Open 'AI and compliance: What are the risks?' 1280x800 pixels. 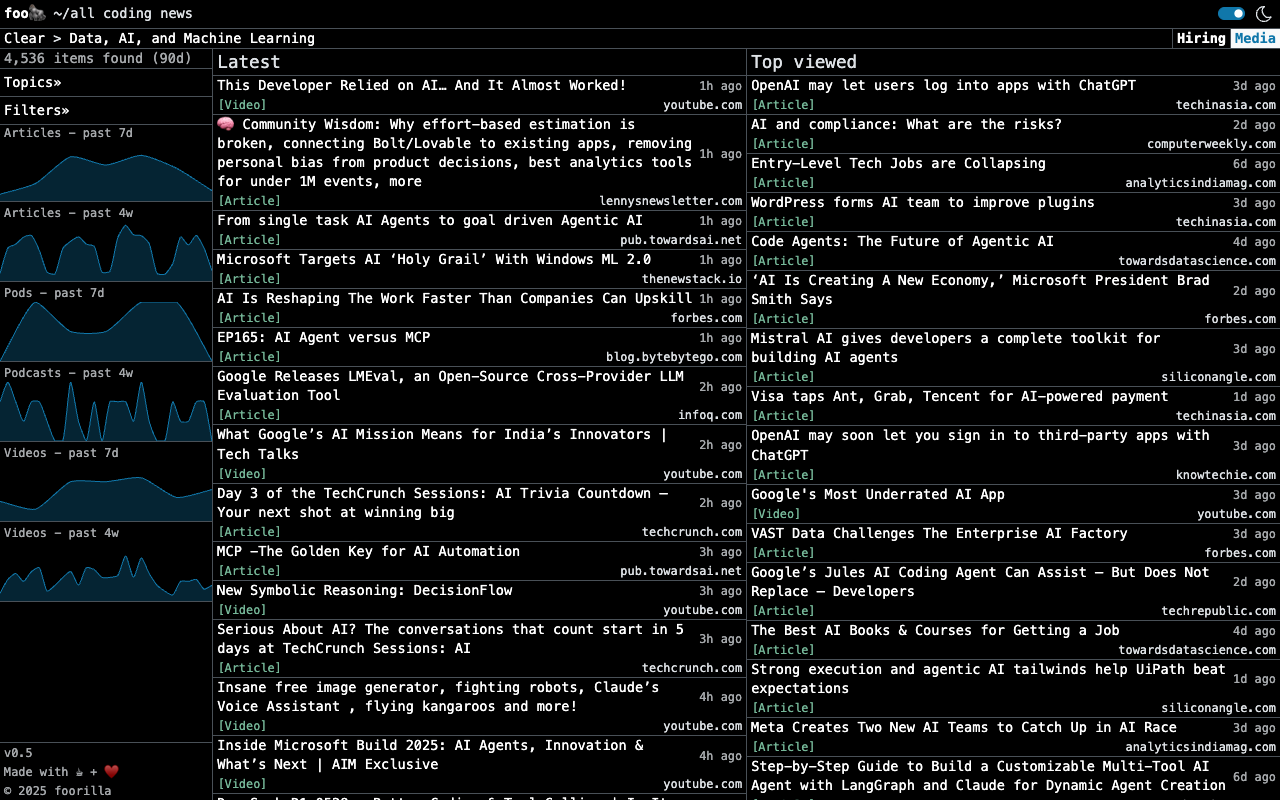(906, 124)
